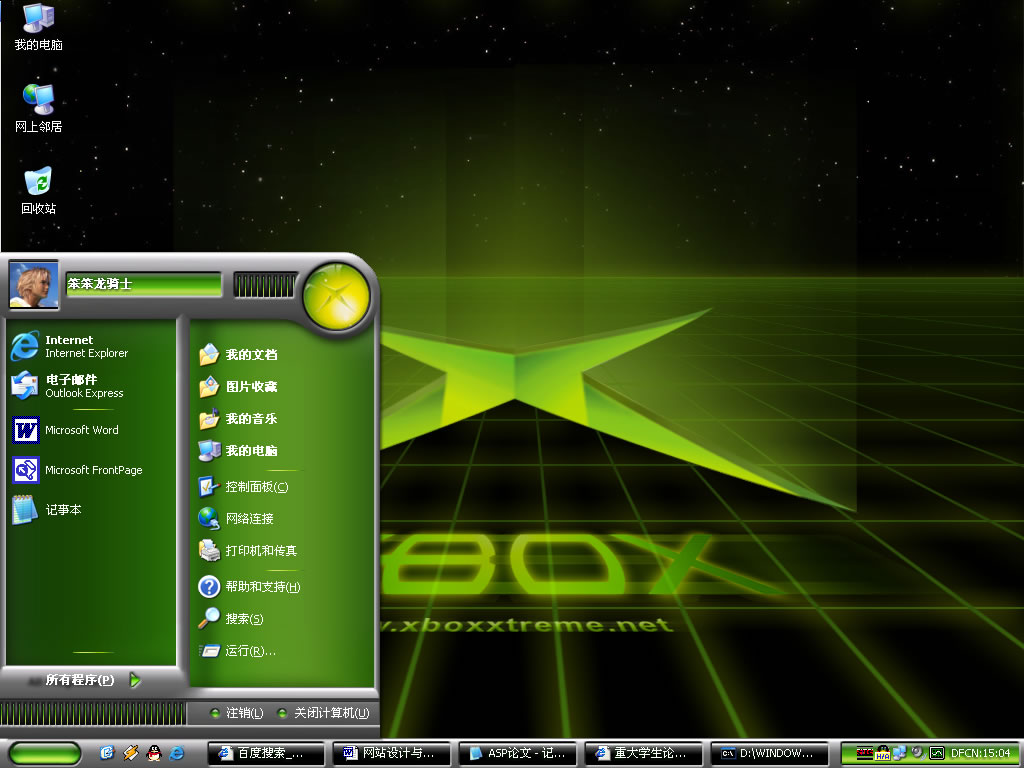Click the user avatar picture in Start menu
Image resolution: width=1024 pixels, height=768 pixels.
click(x=33, y=284)
